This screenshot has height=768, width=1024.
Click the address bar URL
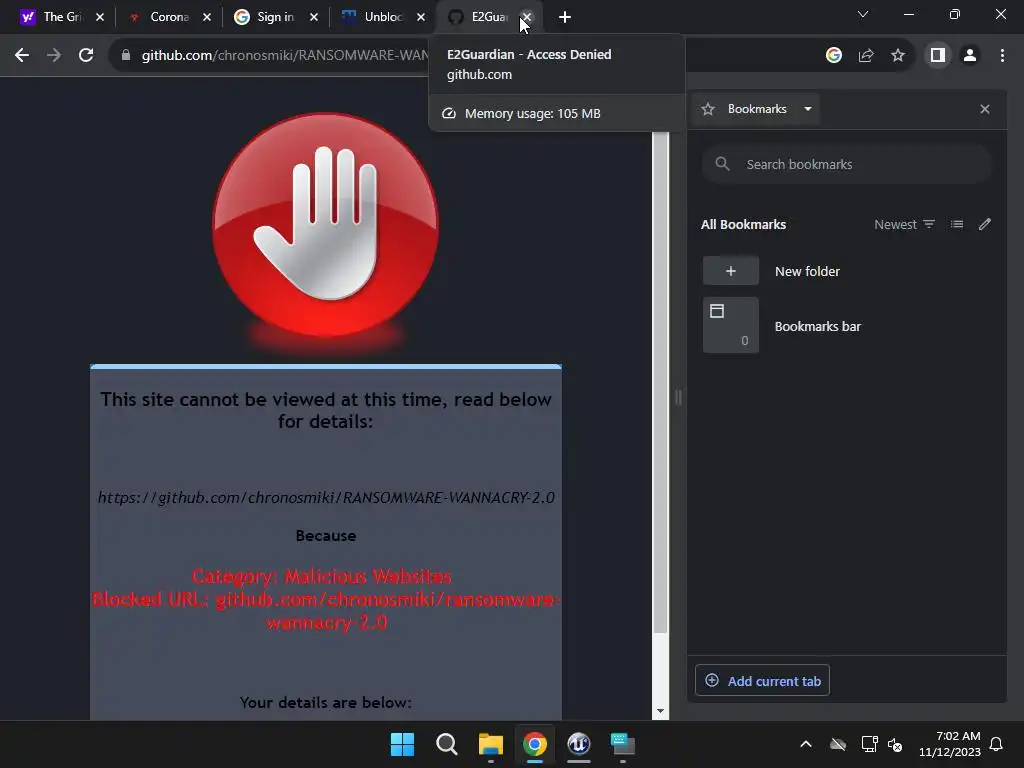click(x=285, y=56)
